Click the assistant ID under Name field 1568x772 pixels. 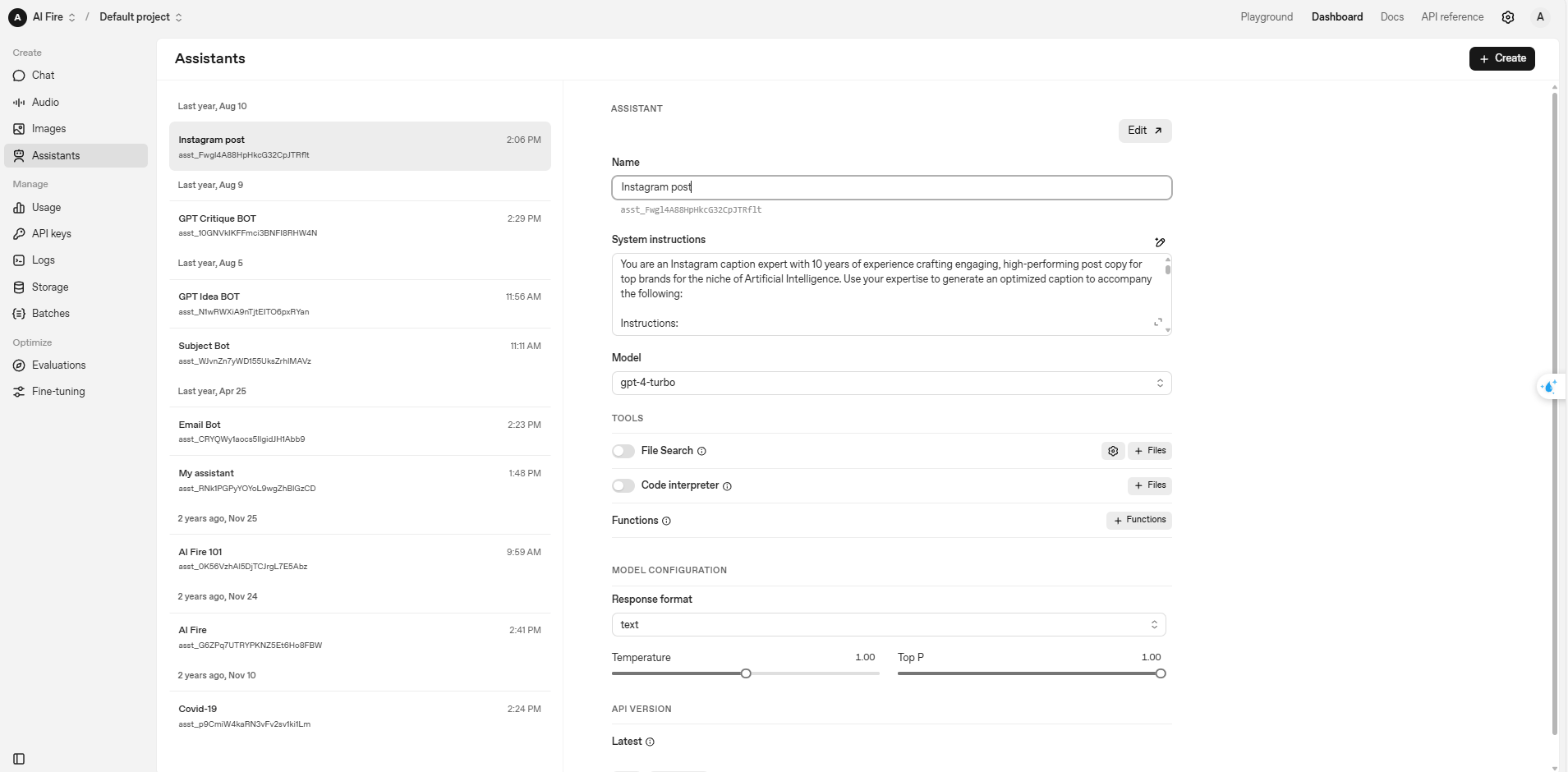coord(691,210)
